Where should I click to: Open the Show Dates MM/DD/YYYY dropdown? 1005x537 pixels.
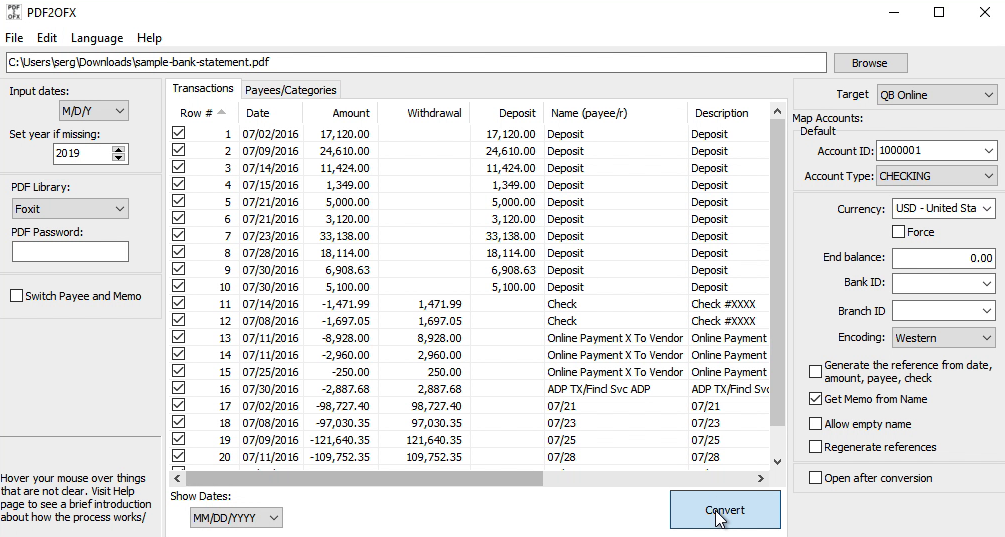[x=236, y=518]
